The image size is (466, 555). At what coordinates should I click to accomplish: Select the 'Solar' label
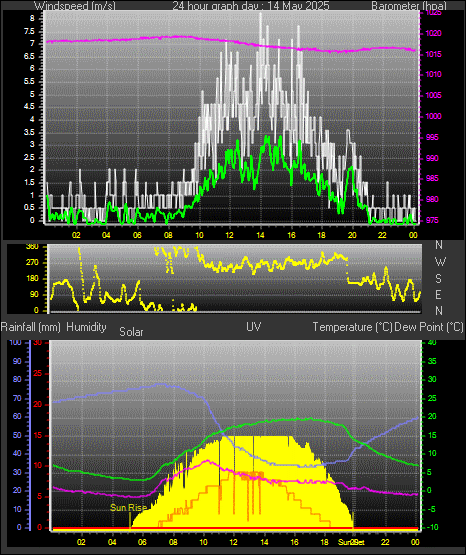point(131,332)
